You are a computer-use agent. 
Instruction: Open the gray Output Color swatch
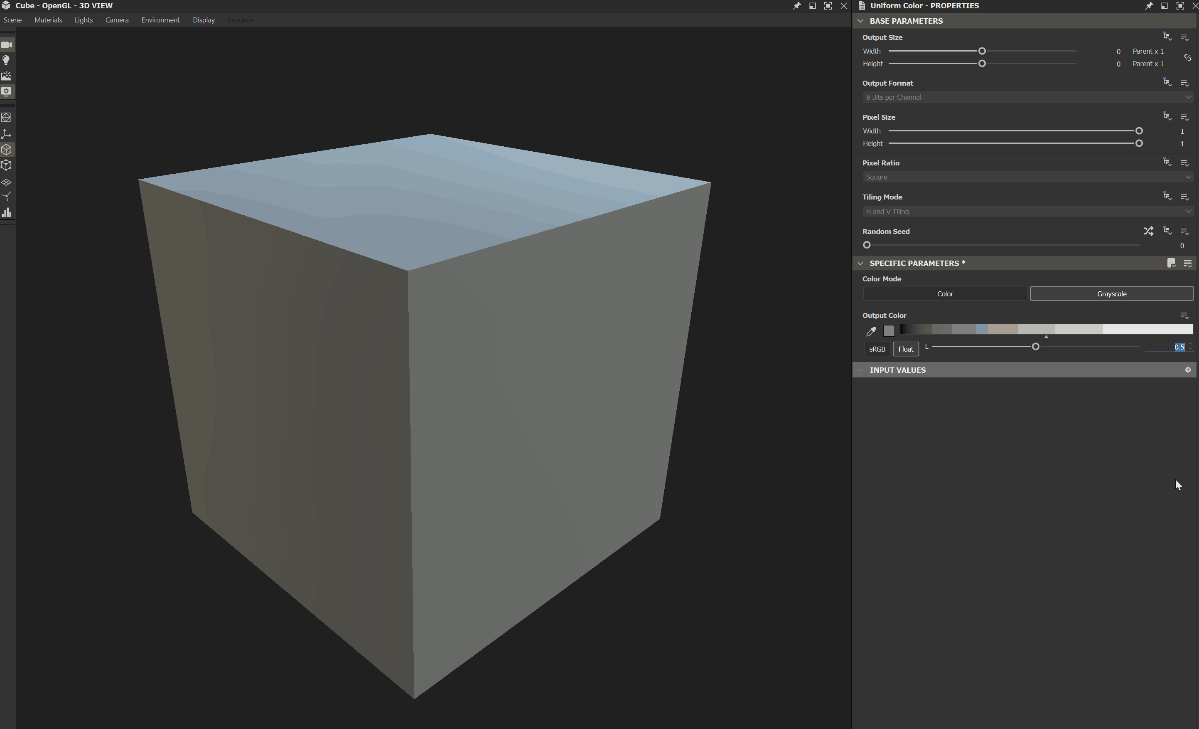889,331
